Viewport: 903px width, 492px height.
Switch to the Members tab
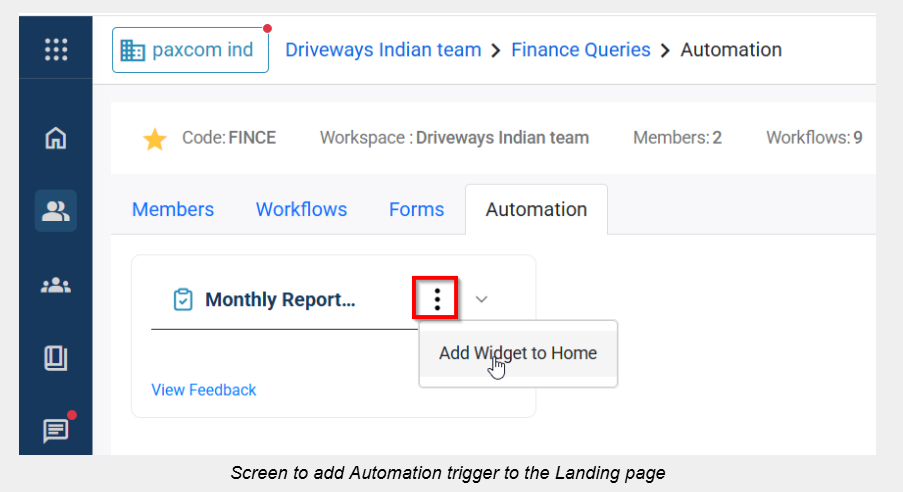[x=173, y=209]
